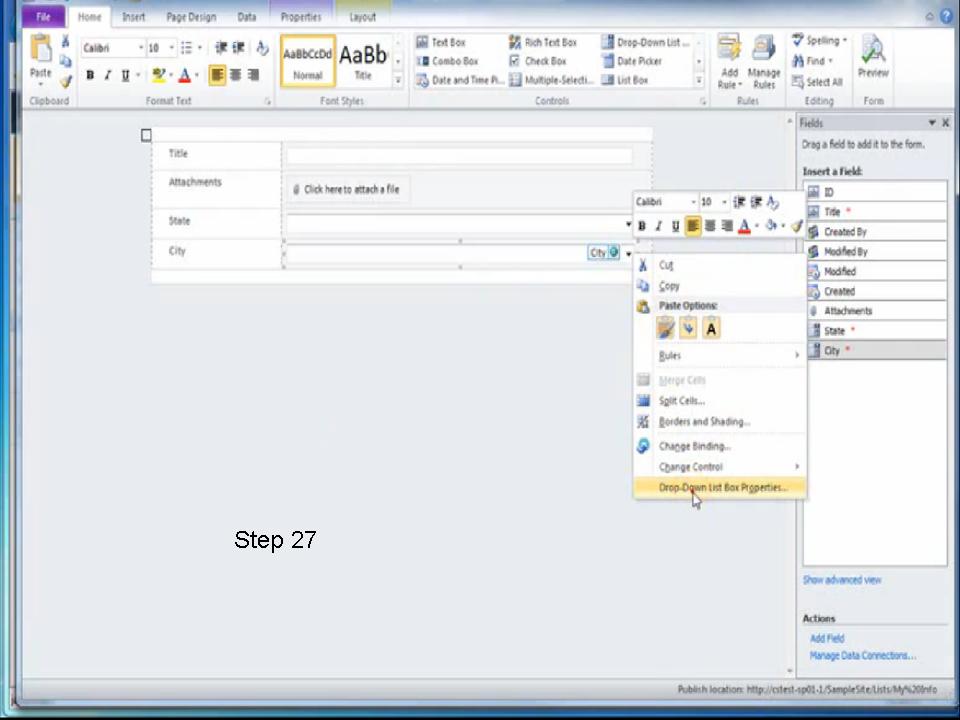Switch to the Page Design ribbon tab
This screenshot has width=960, height=720.
coord(191,17)
